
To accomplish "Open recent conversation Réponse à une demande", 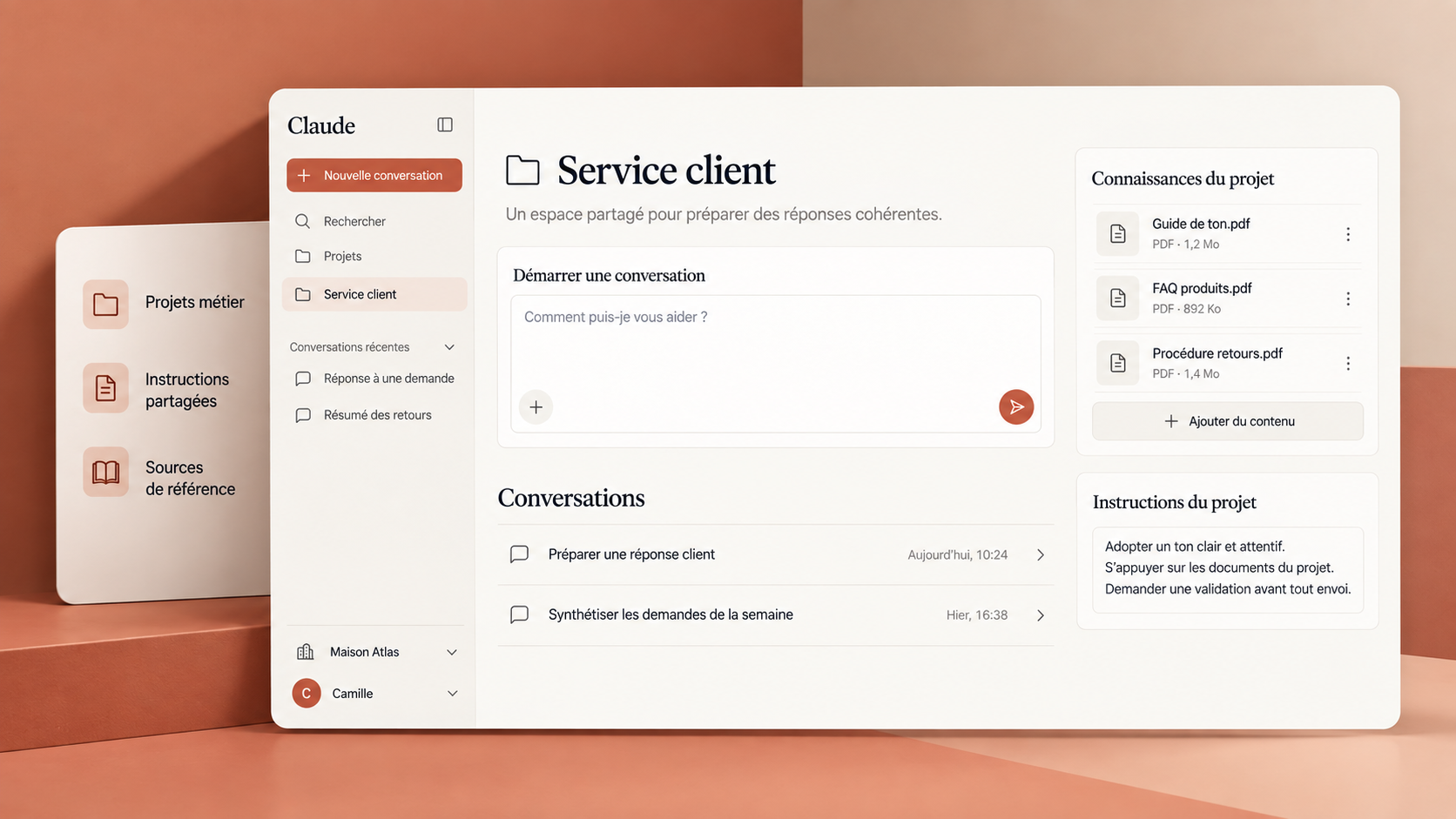I will [x=374, y=379].
